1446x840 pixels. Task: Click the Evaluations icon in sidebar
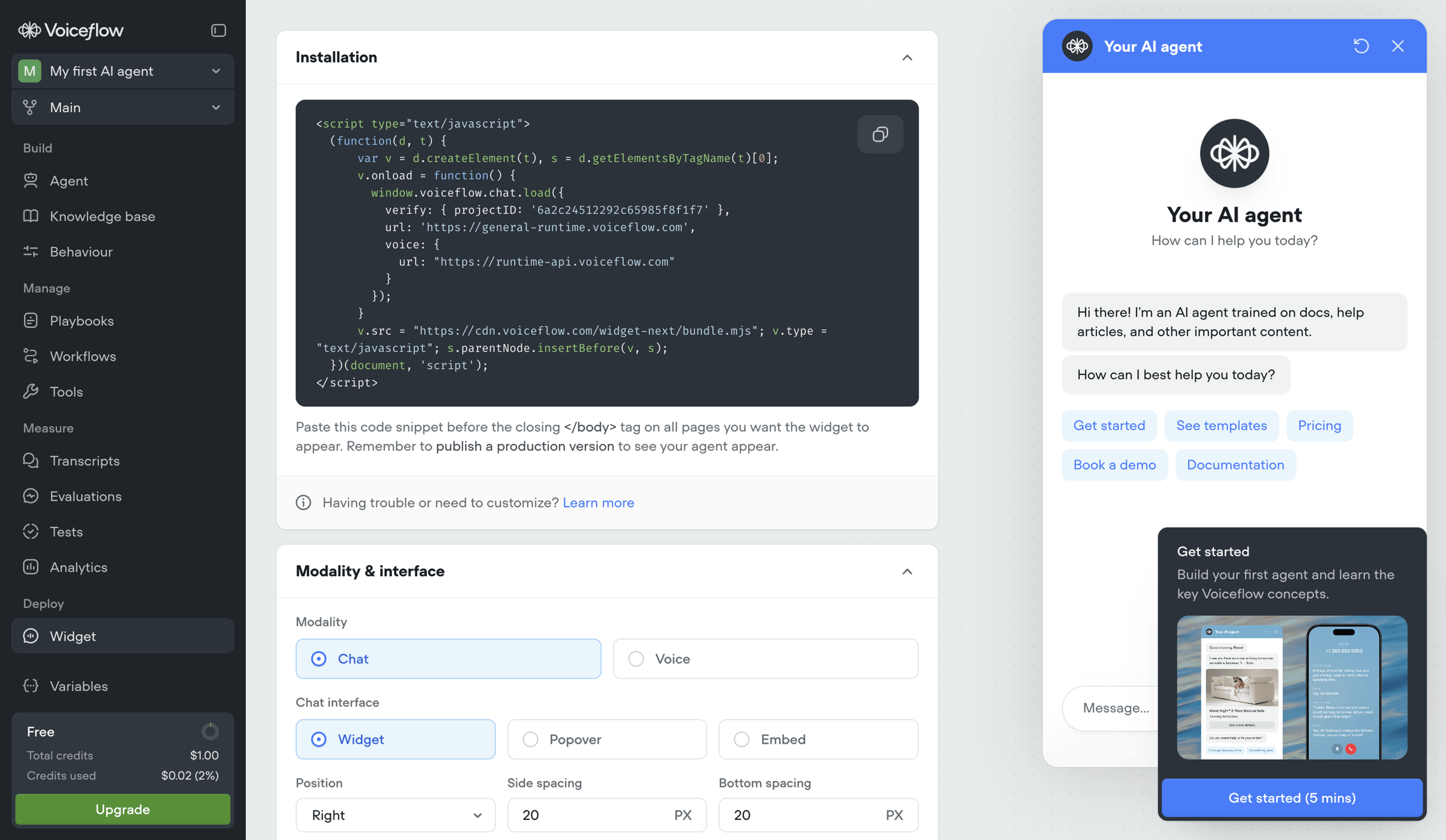click(31, 496)
